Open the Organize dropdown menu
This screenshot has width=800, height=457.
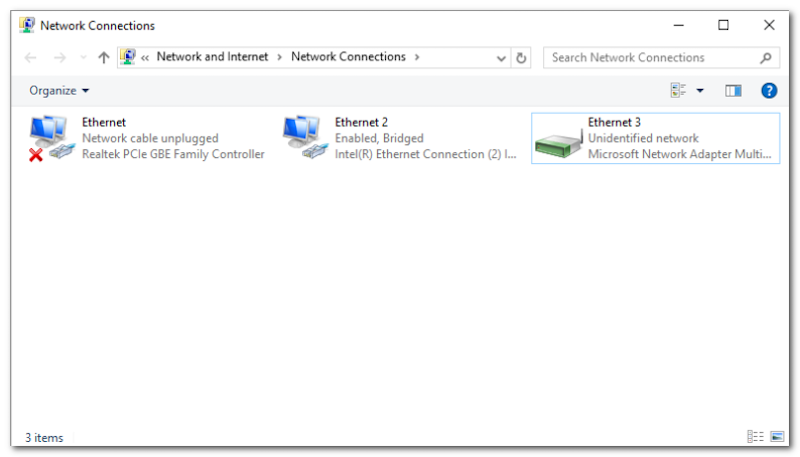point(59,91)
